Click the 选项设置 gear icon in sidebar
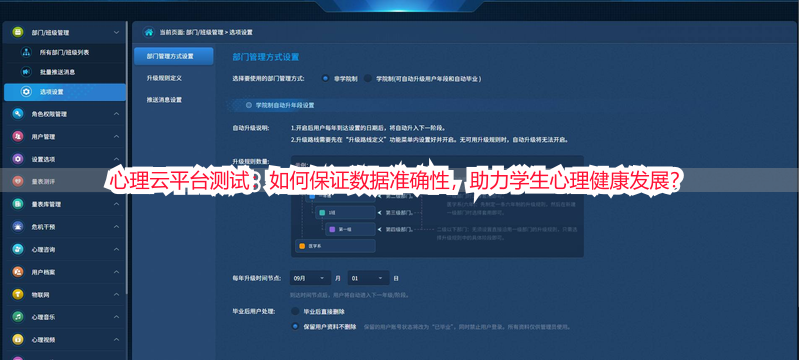 (x=25, y=92)
